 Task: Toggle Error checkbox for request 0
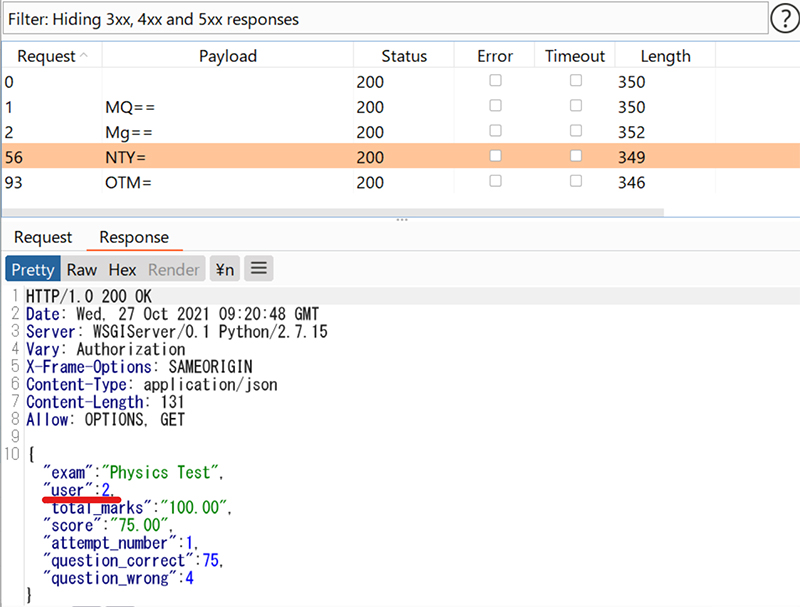(495, 81)
